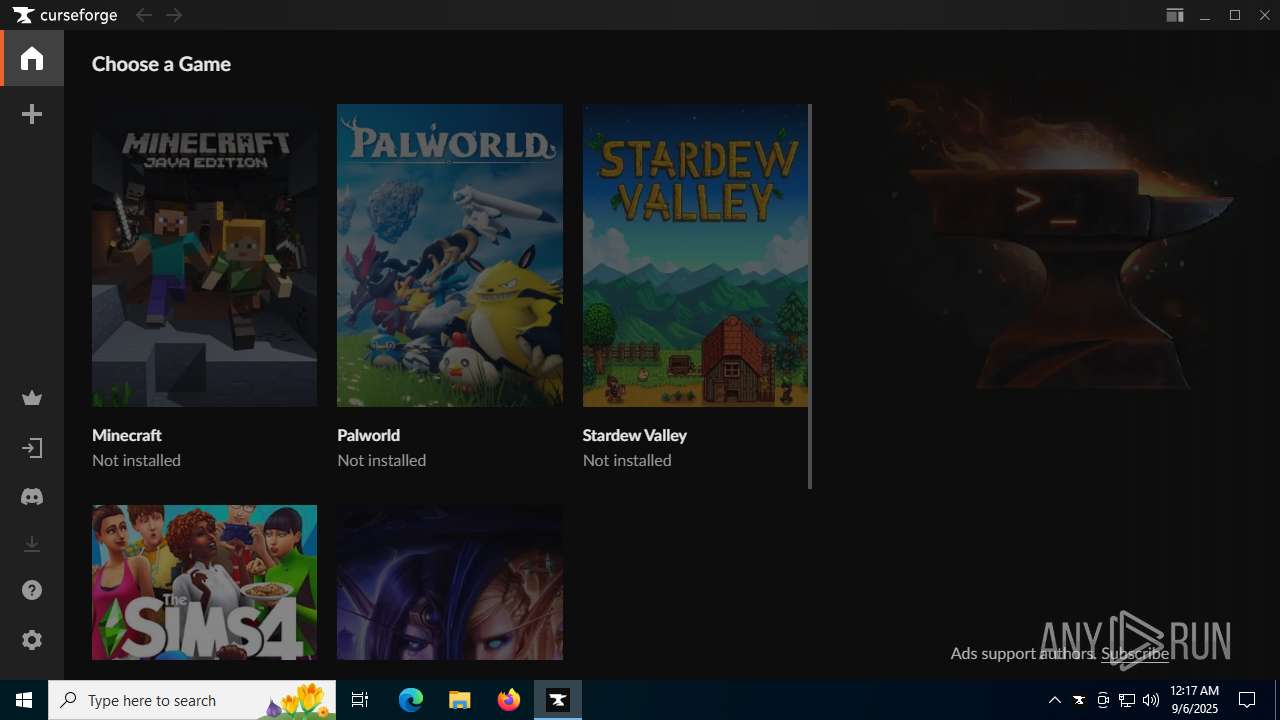Image resolution: width=1280 pixels, height=720 pixels.
Task: Click the CurseForge tray icon
Action: click(x=1079, y=700)
